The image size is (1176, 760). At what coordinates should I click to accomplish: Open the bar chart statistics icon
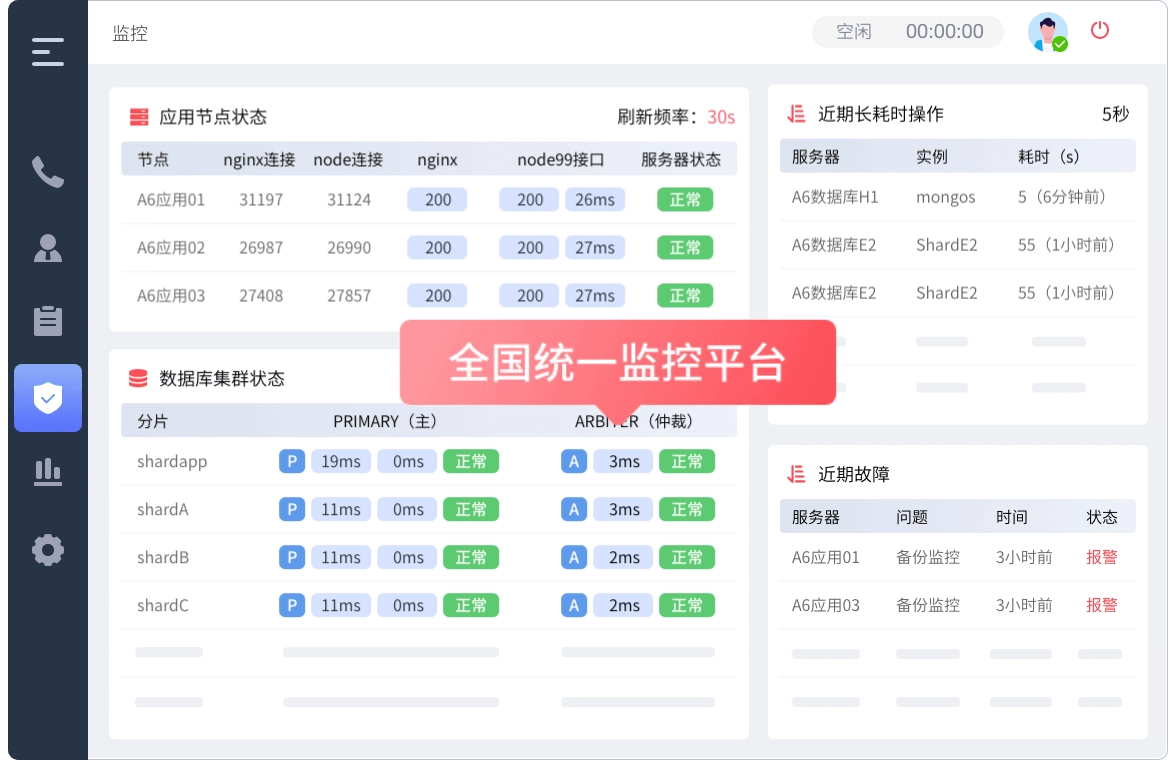pos(47,472)
